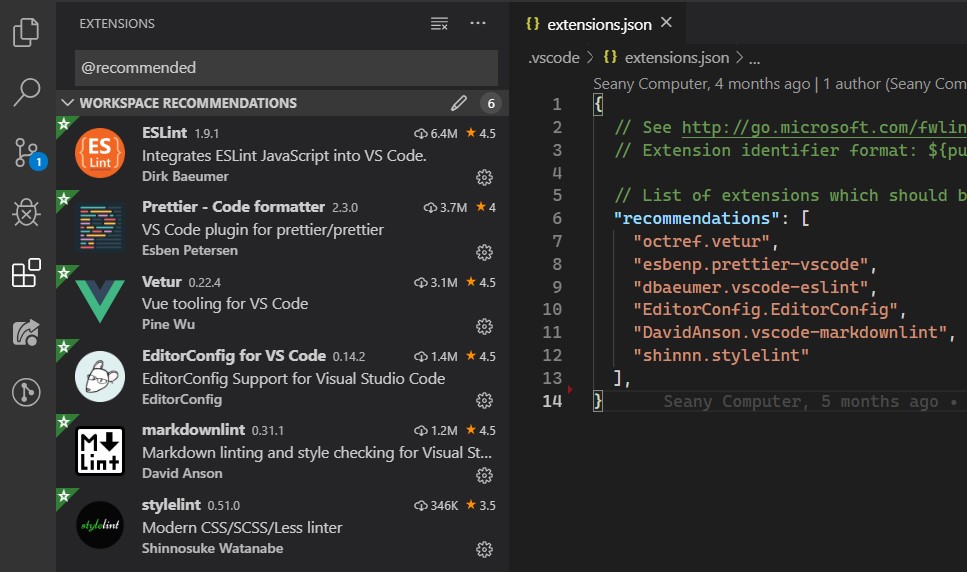
Task: Click "esbenp.prettier-vscode" on line 8
Action: (751, 264)
